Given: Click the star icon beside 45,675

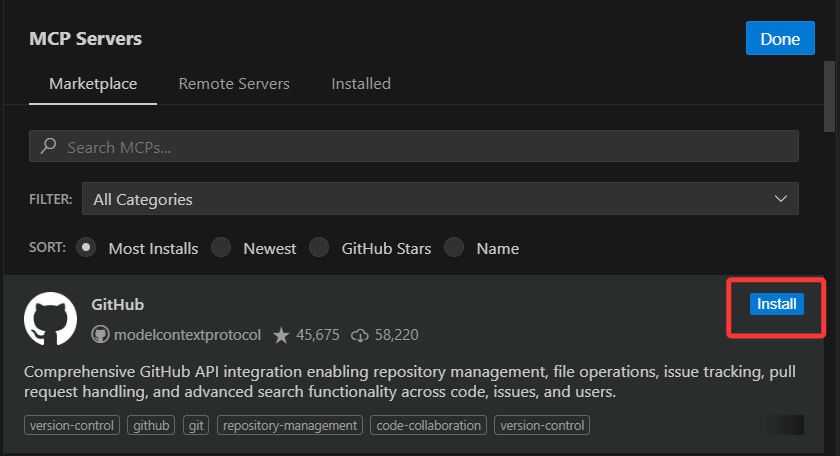Looking at the screenshot, I should [281, 335].
